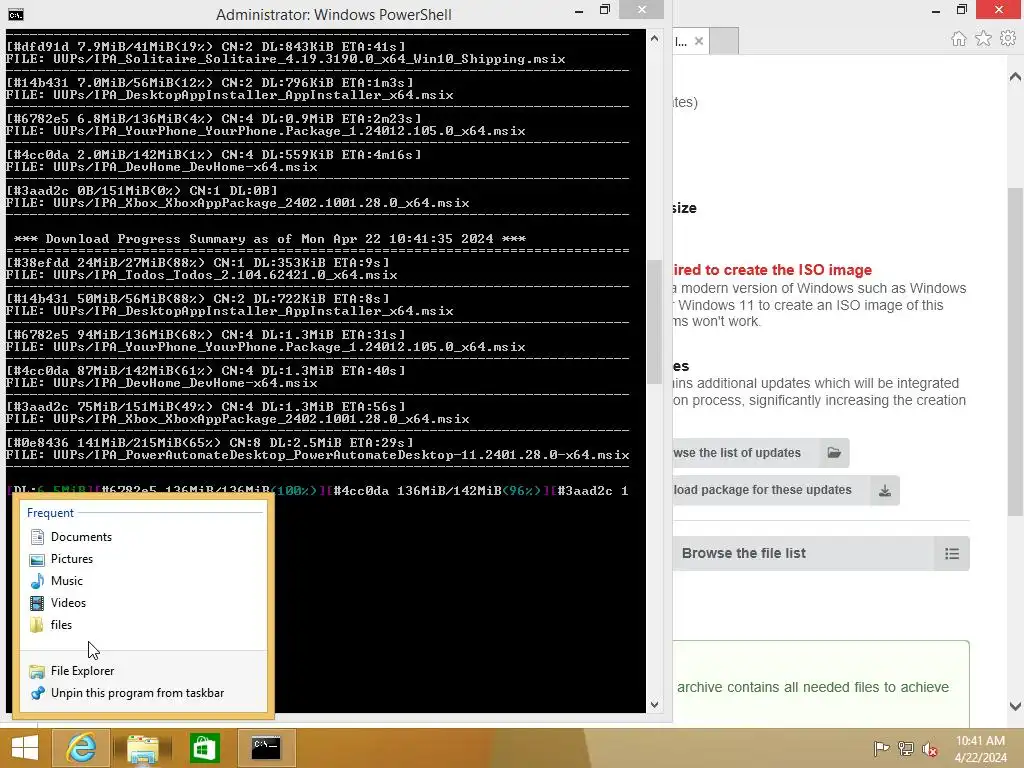
Task: Click red 'create the ISO image' heading
Action: coord(773,270)
